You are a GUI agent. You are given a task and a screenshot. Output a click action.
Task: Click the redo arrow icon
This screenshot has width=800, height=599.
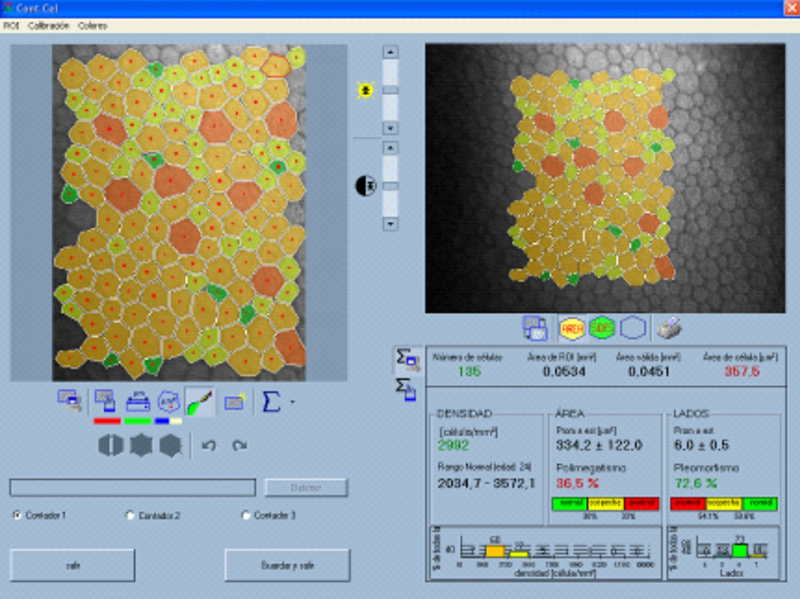239,446
